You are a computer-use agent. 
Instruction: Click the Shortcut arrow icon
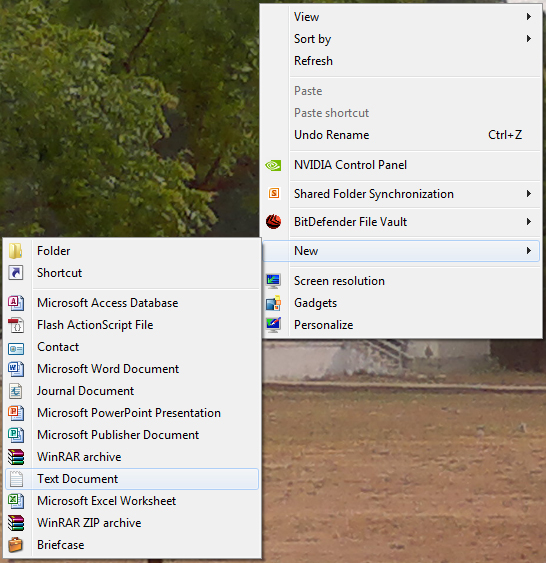[16, 273]
